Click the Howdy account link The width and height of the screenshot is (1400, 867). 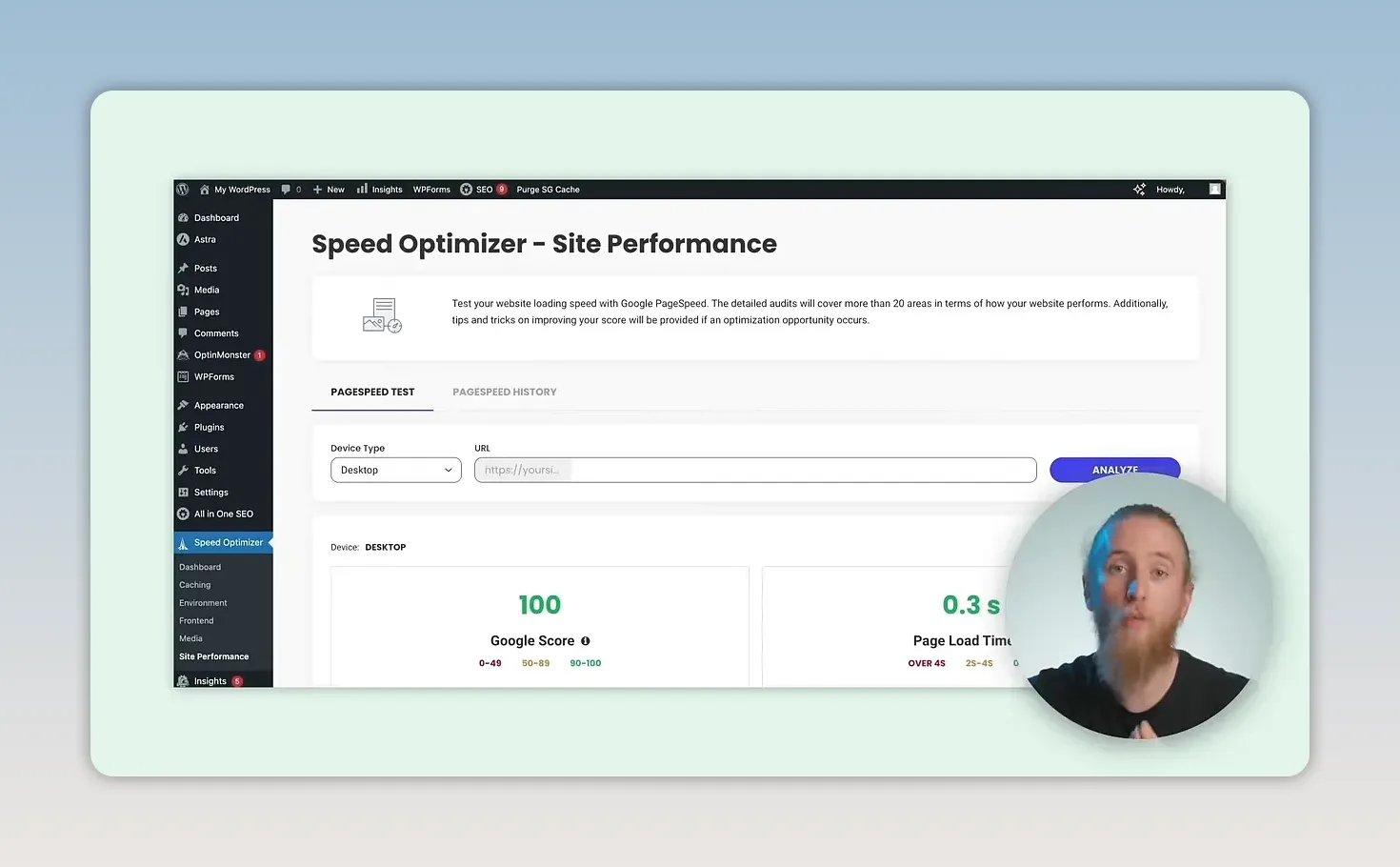coord(1170,190)
